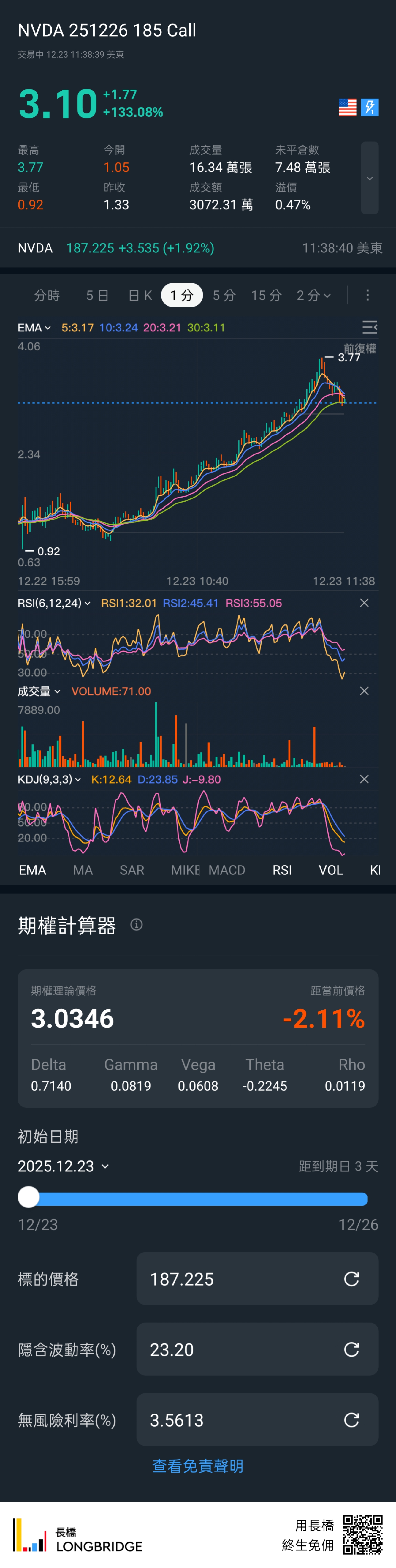Switch to the 15 分 chart tab
396x1568 pixels.
click(x=267, y=295)
